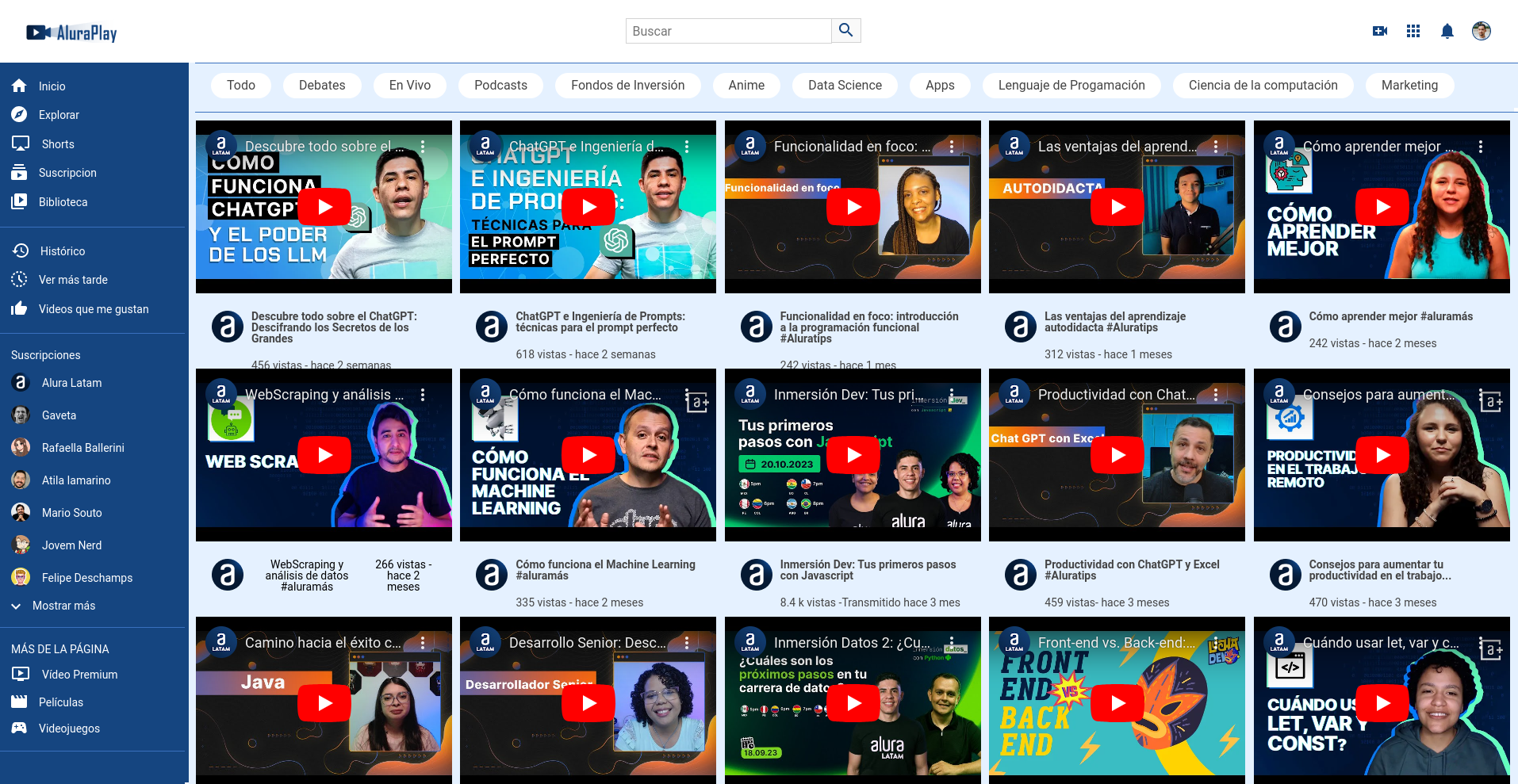Click in the Buscar search field
Image resolution: width=1518 pixels, height=784 pixels.
(728, 30)
